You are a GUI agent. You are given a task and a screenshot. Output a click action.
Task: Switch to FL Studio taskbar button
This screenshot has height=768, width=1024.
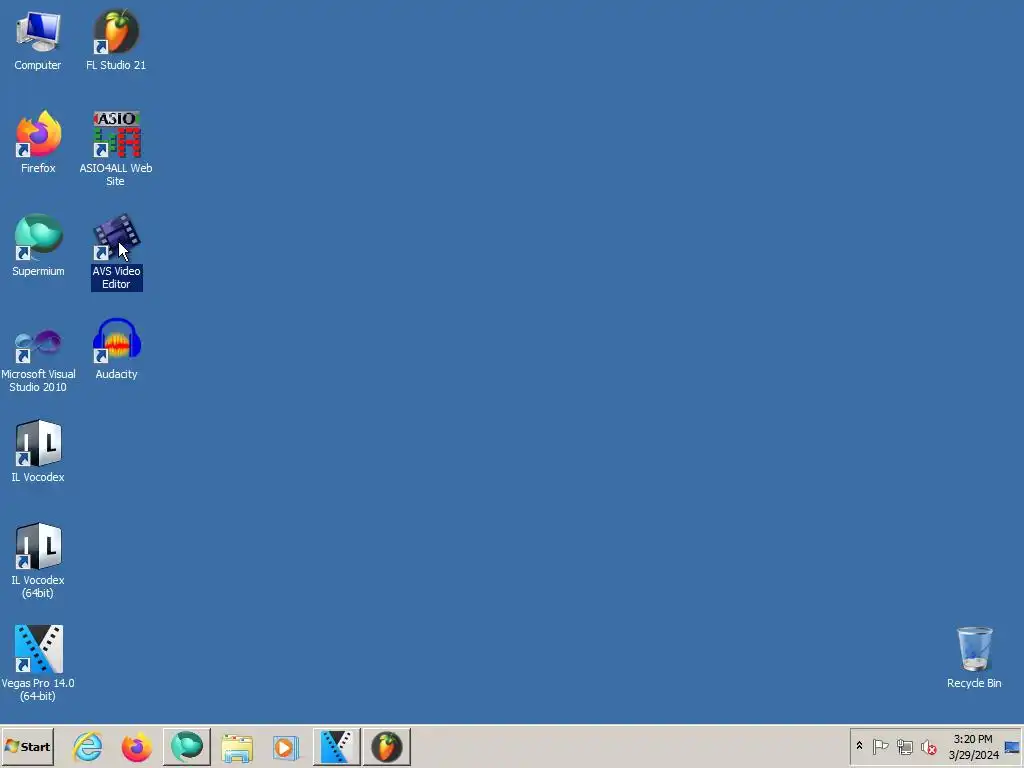tap(387, 746)
